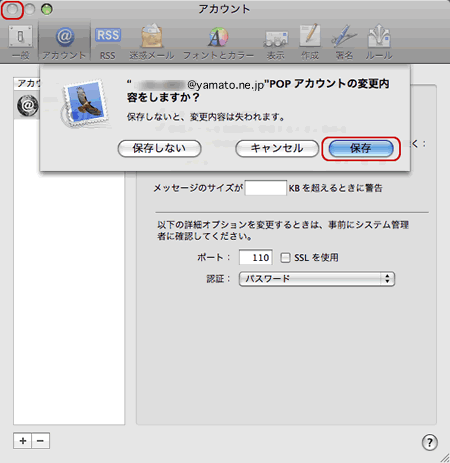
Task: Open the 一般 (General) preferences pane
Action: (20, 42)
